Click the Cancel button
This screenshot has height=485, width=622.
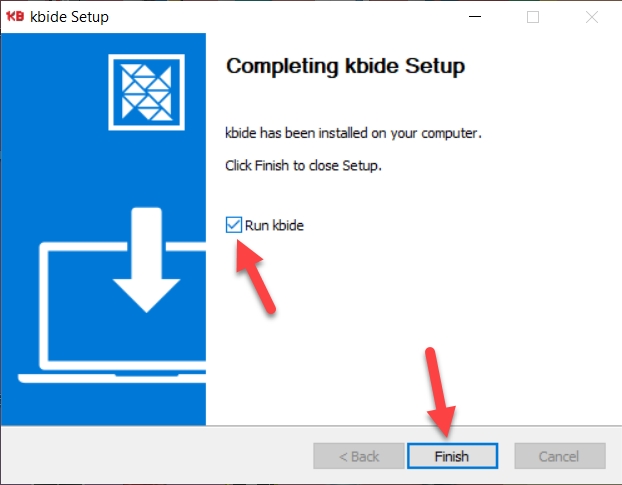point(559,456)
